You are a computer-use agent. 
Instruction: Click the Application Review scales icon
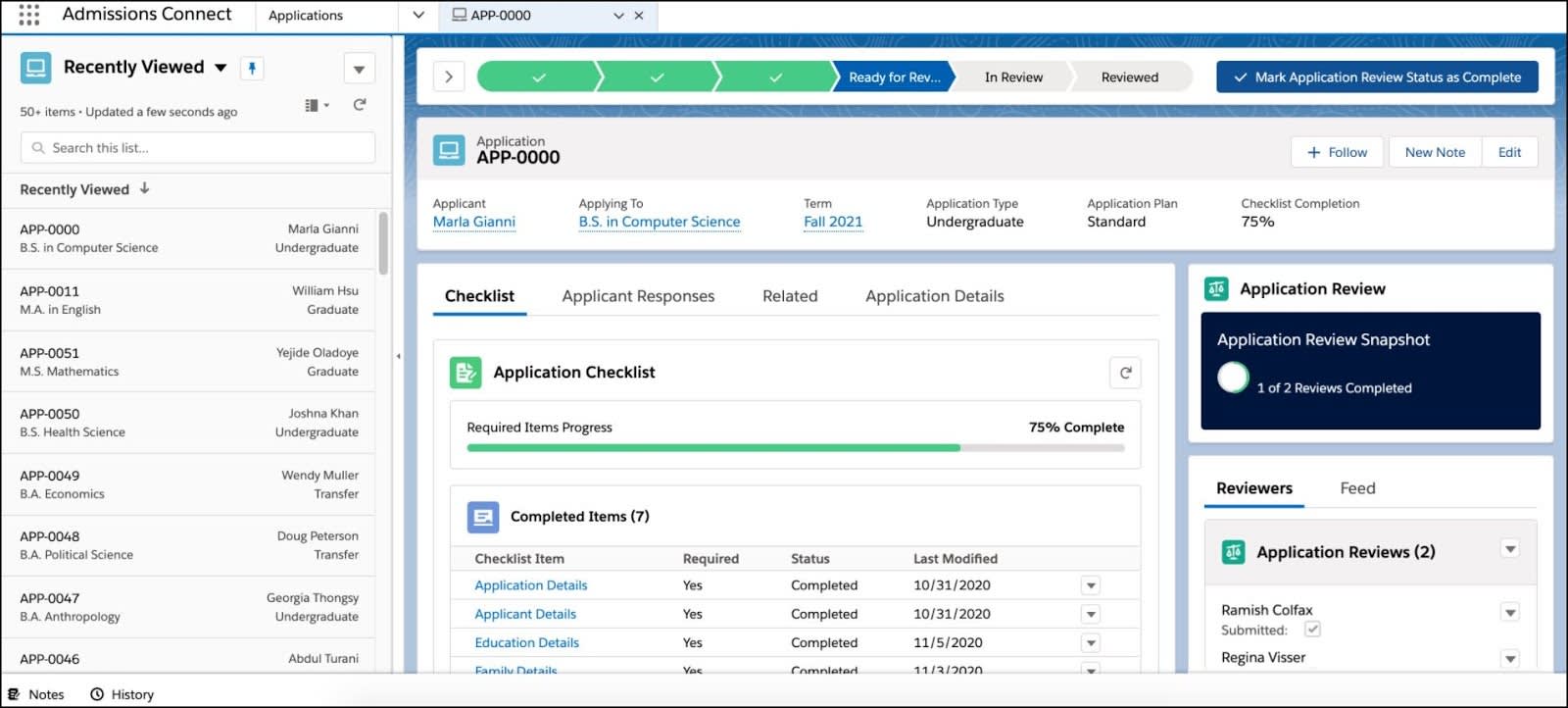(1216, 288)
